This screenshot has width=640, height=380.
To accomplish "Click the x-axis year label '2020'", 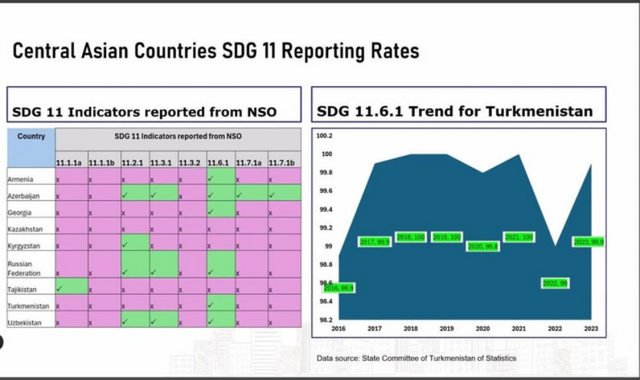I will click(483, 329).
